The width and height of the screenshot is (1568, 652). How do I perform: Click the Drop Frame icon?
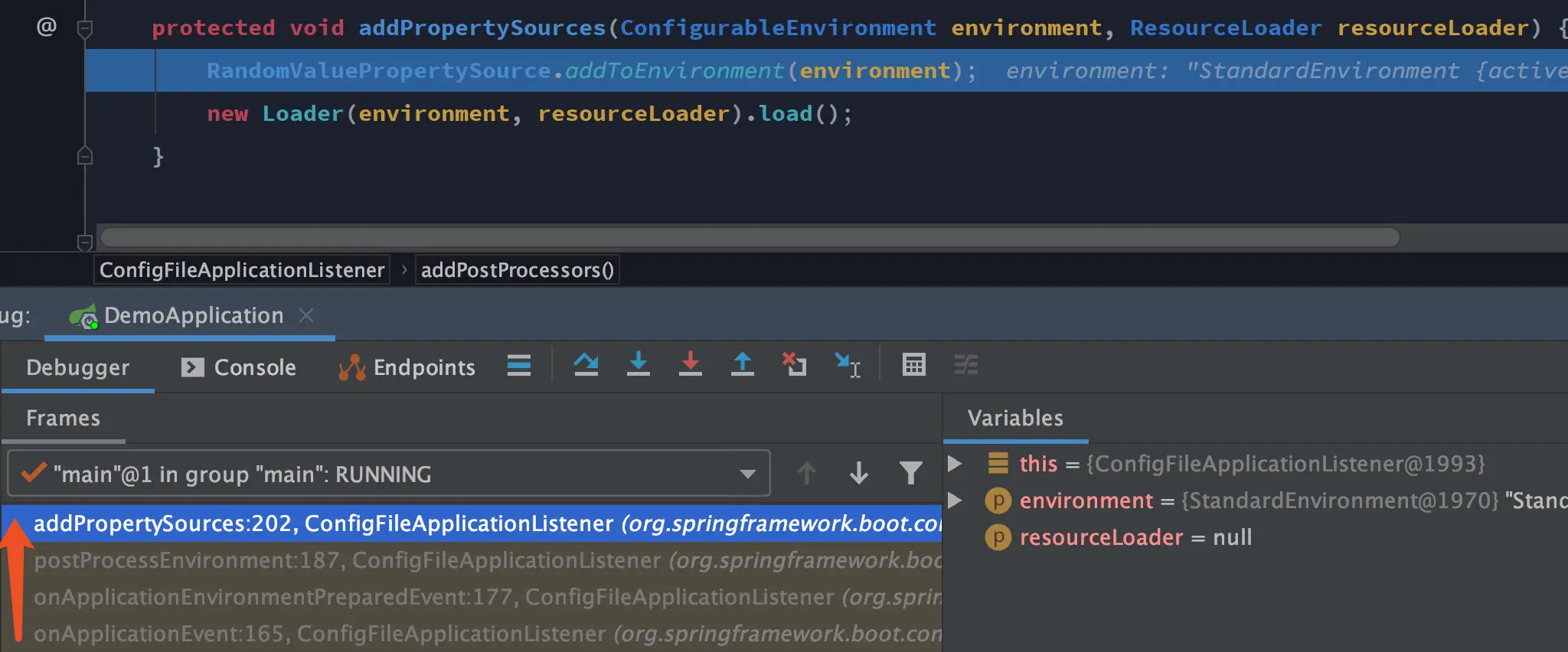pos(794,365)
